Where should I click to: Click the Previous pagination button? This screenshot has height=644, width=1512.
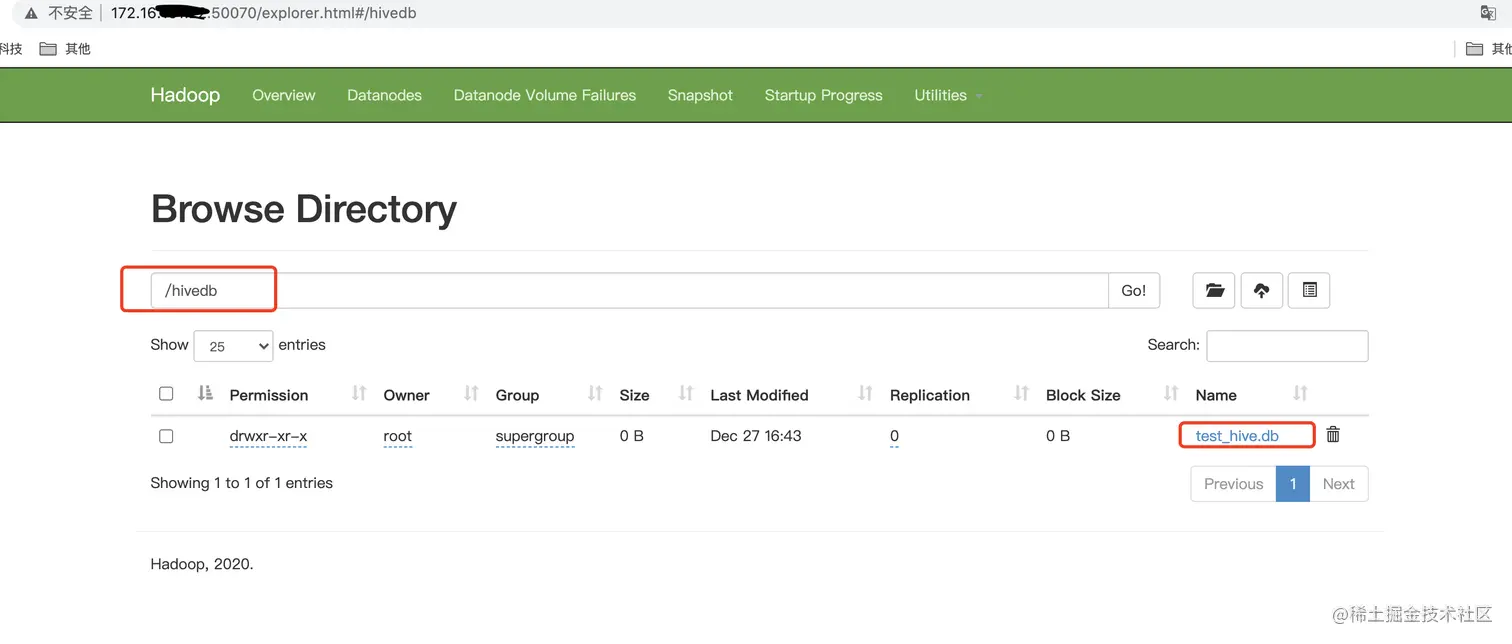(x=1233, y=484)
